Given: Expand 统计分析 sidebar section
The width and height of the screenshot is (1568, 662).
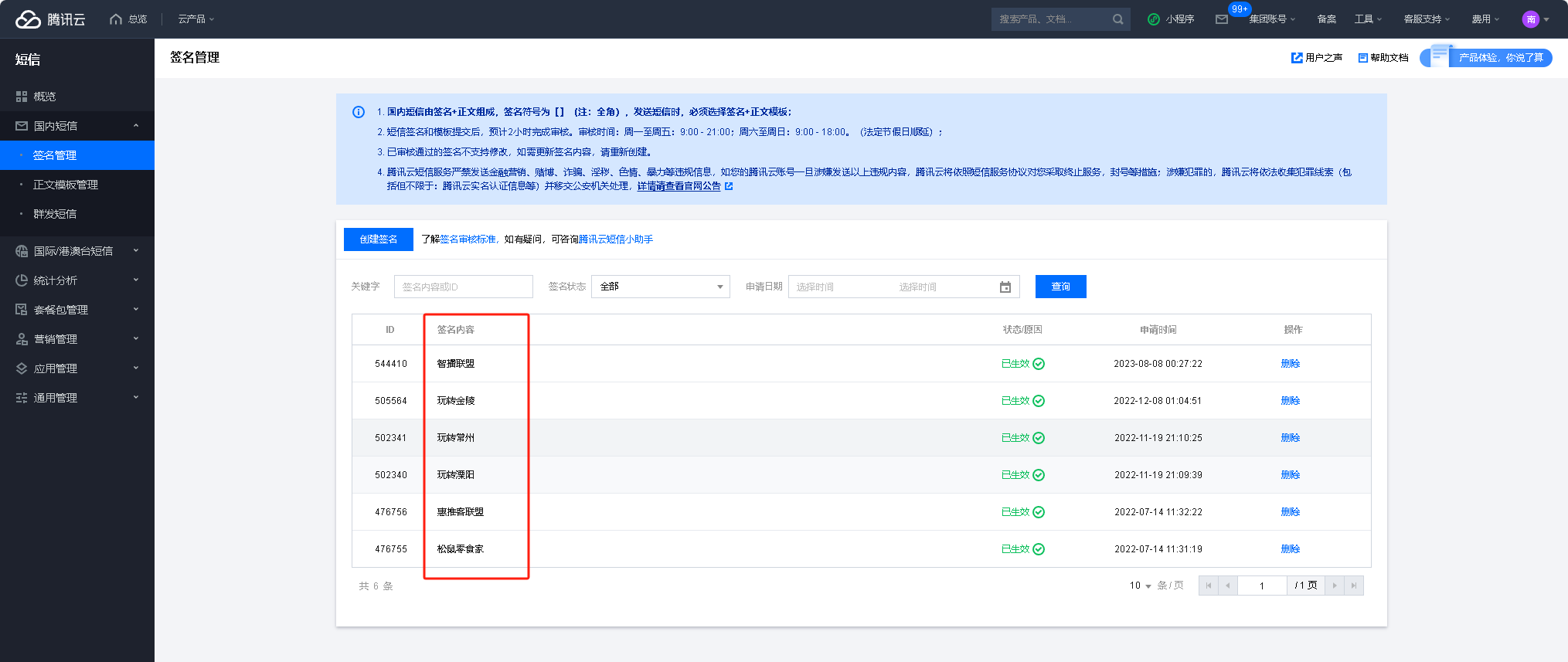Looking at the screenshot, I should [x=77, y=280].
